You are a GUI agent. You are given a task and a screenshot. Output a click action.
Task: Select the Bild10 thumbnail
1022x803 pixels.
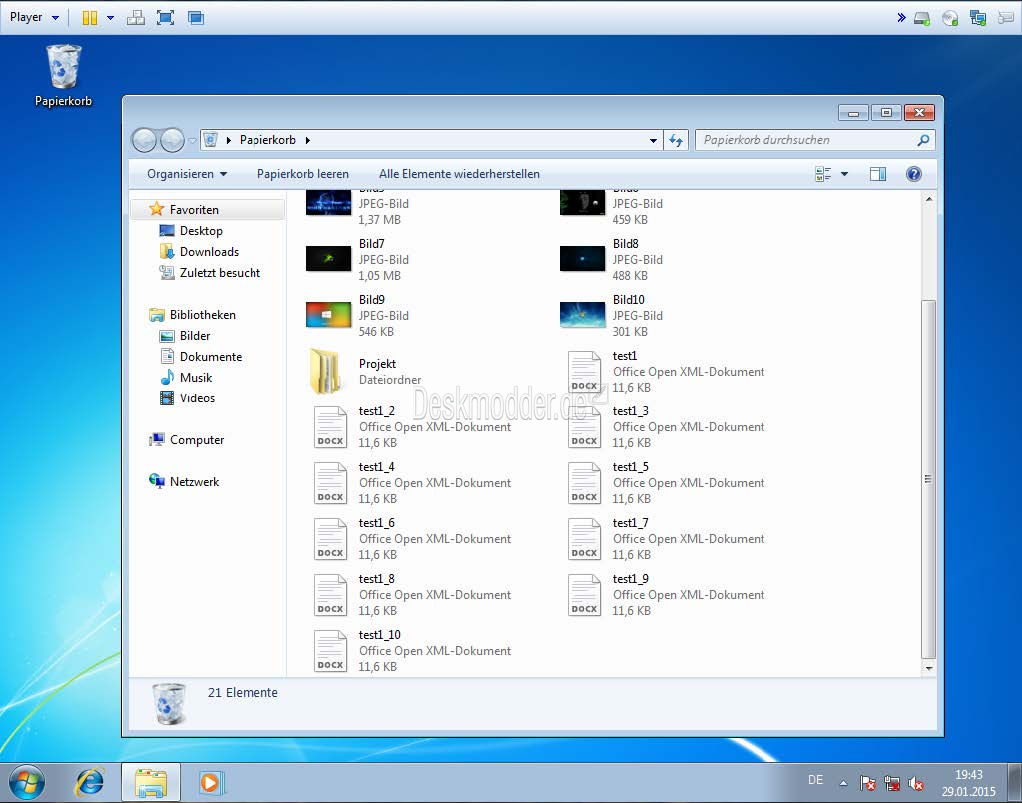[x=583, y=315]
